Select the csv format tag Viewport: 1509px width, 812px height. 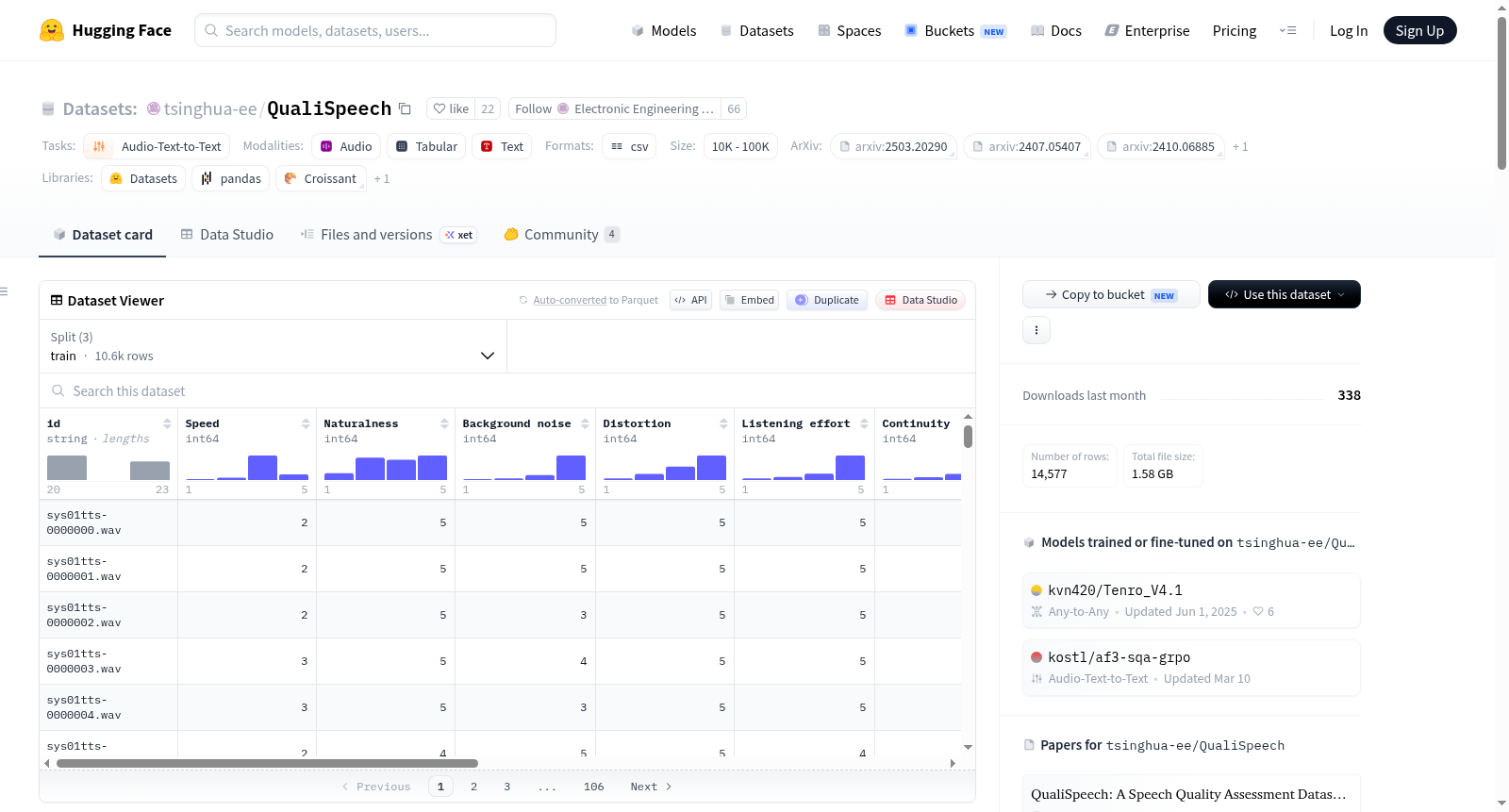point(629,146)
